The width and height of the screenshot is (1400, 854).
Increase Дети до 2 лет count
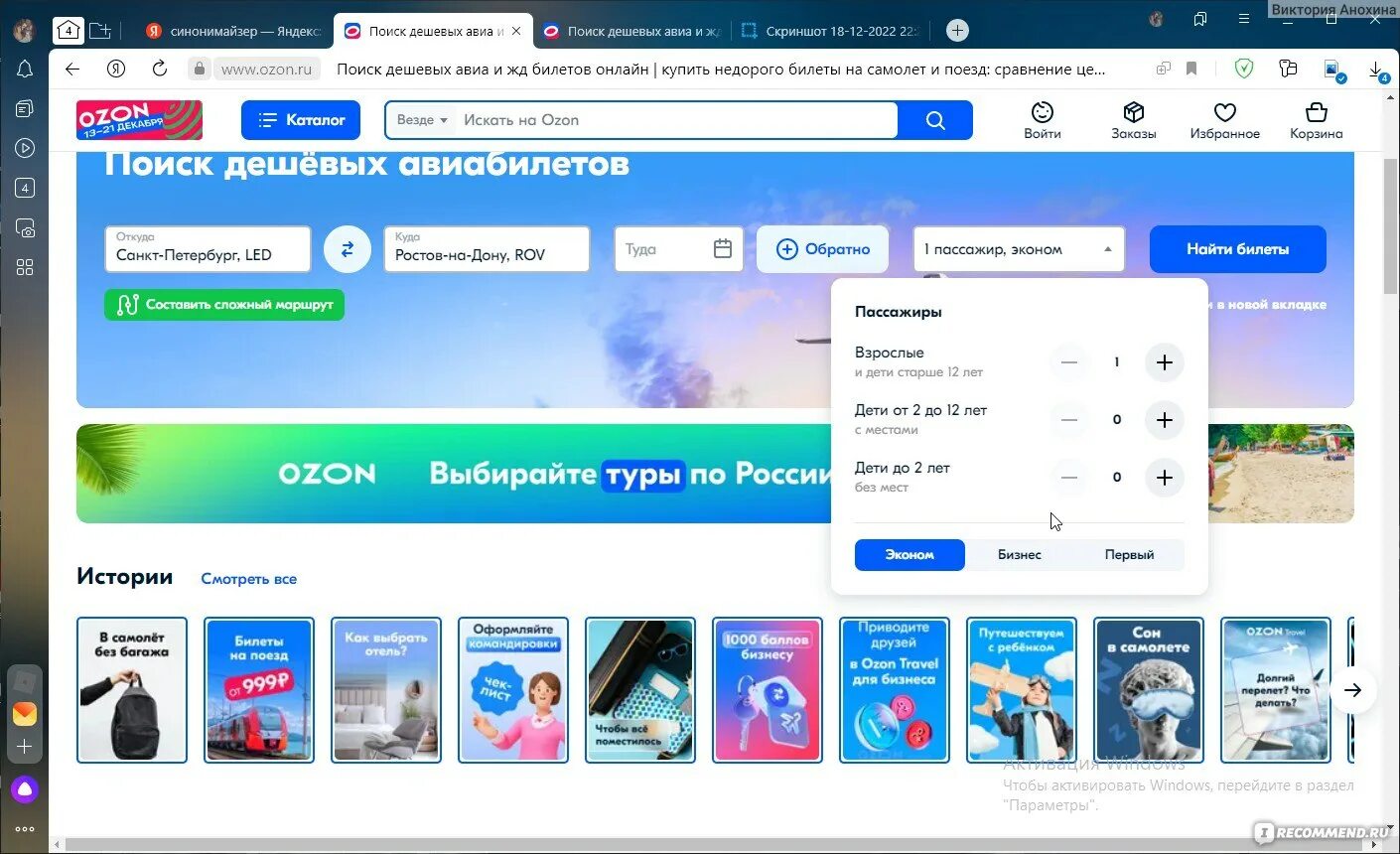click(x=1165, y=478)
